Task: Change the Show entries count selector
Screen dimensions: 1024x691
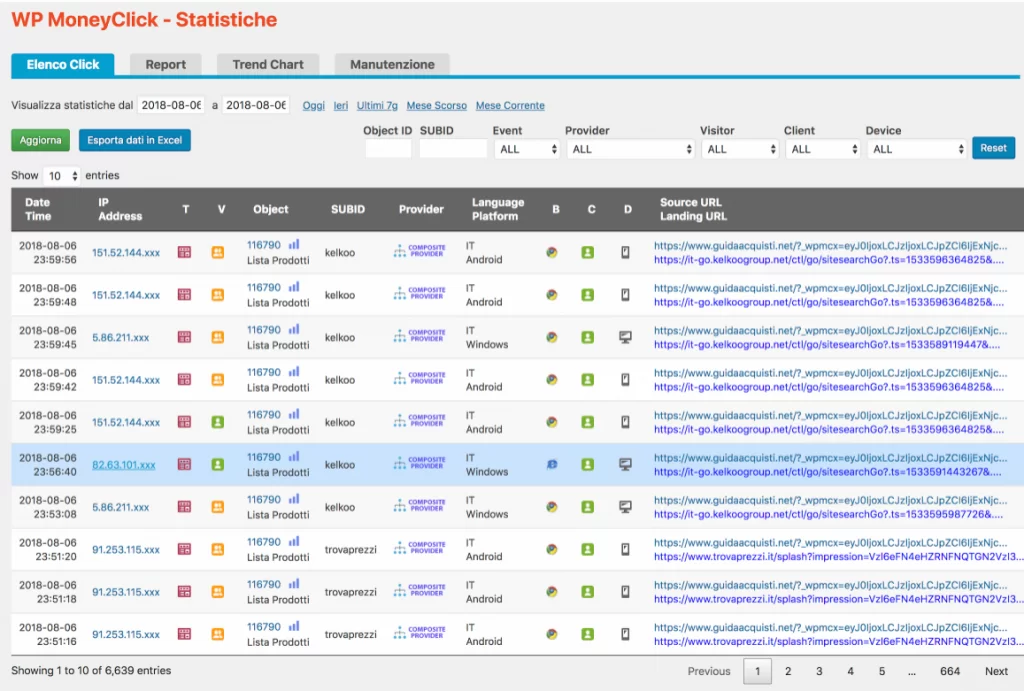Action: coord(61,176)
